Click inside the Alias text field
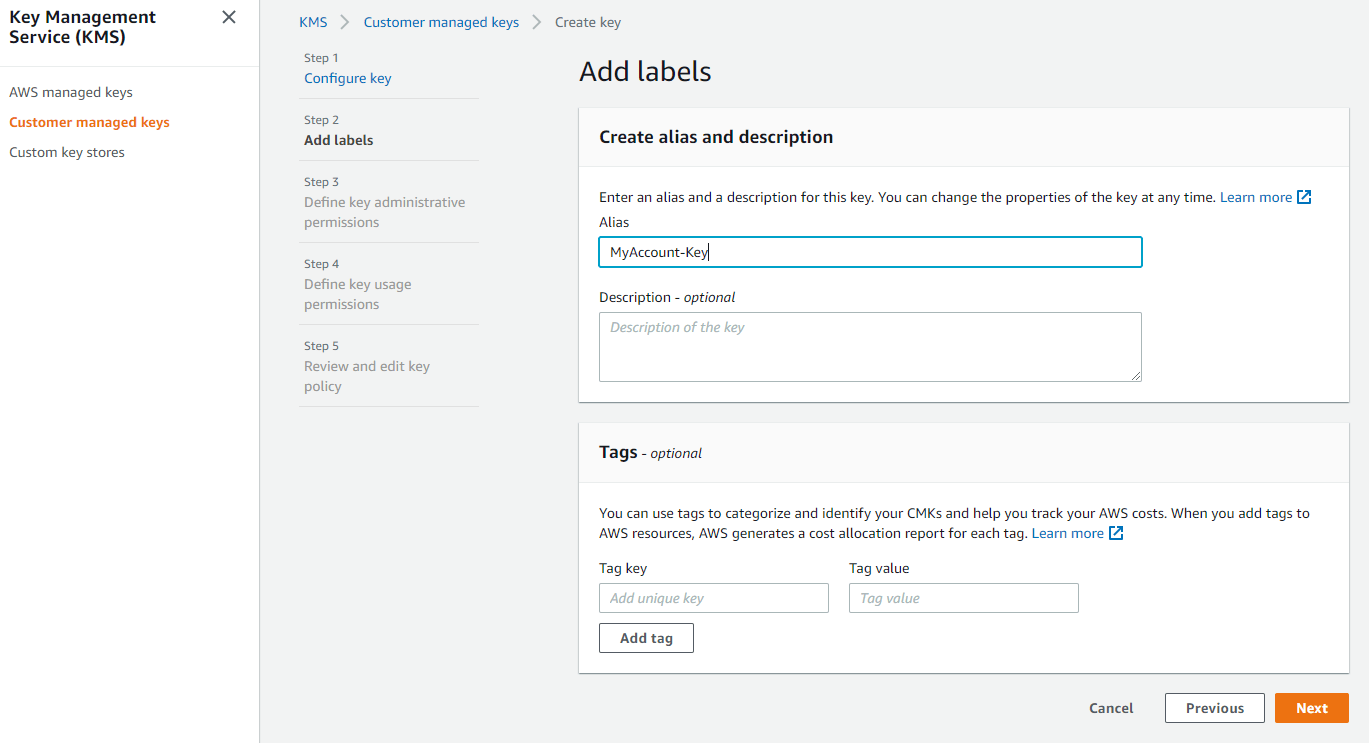The width and height of the screenshot is (1369, 743). click(870, 252)
